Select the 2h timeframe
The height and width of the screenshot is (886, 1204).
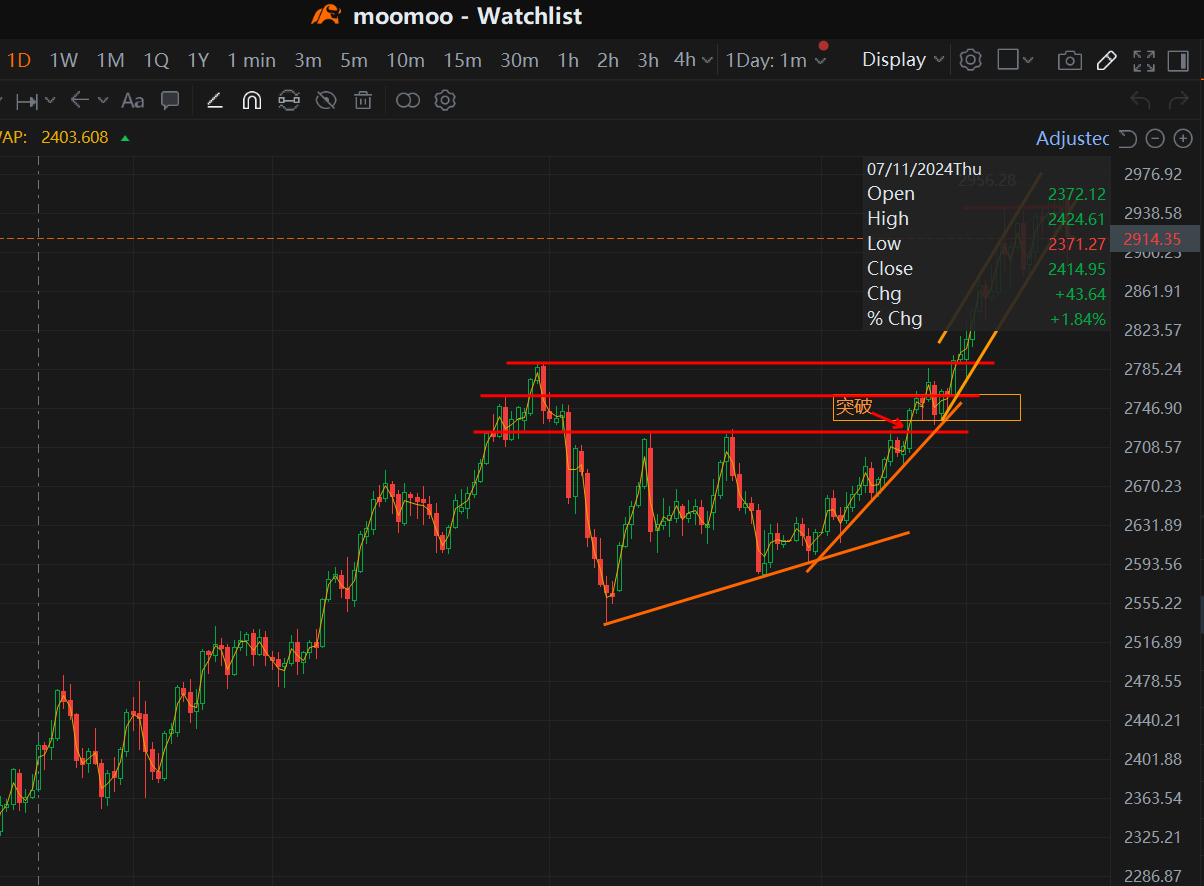coord(608,60)
